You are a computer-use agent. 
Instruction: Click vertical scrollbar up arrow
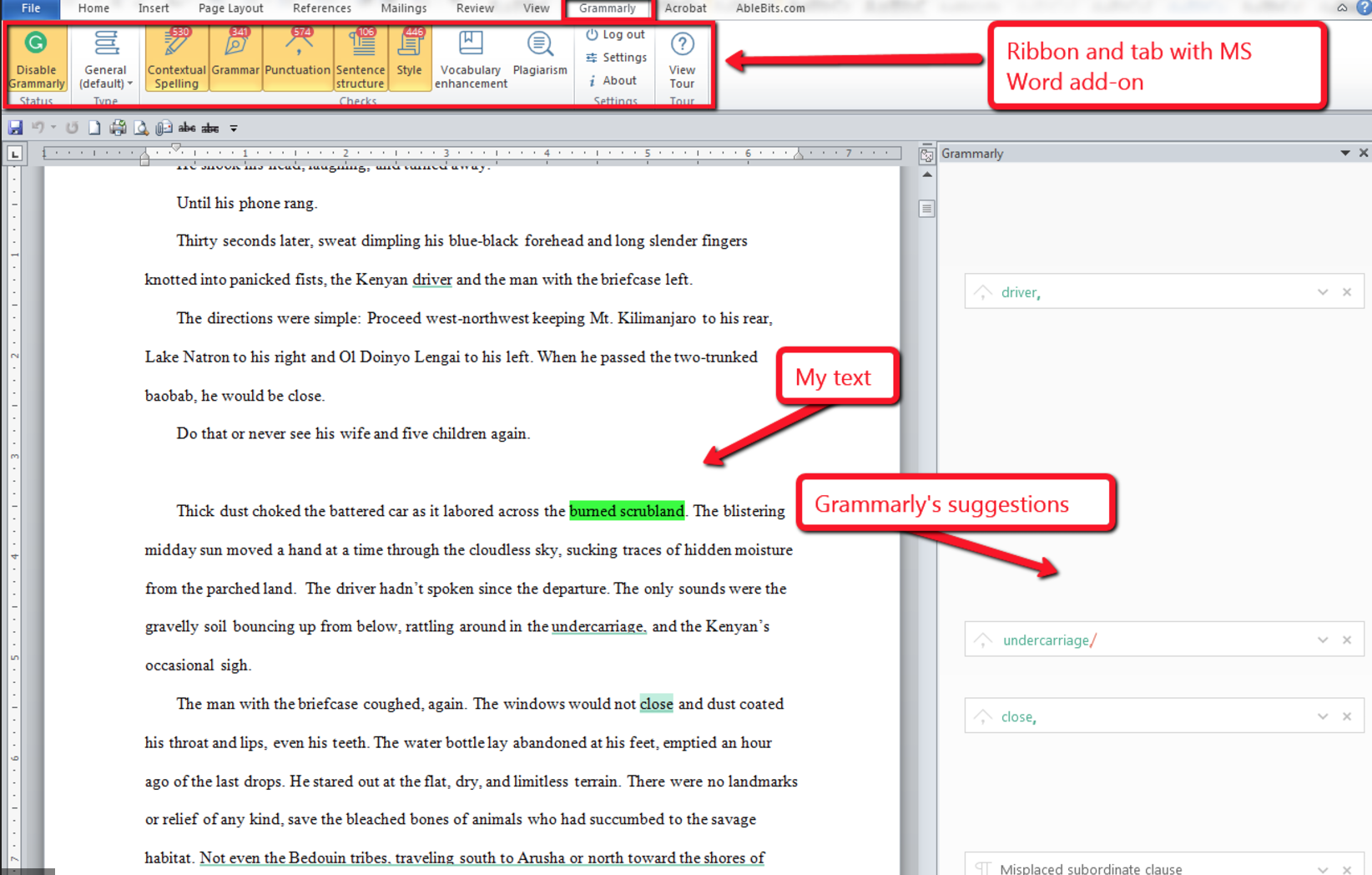pyautogui.click(x=927, y=174)
